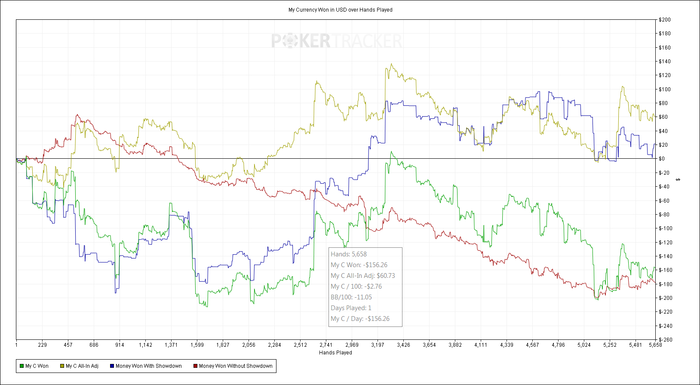
Task: Click the 'Hands: 5,658' tooltip line
Action: (349, 254)
